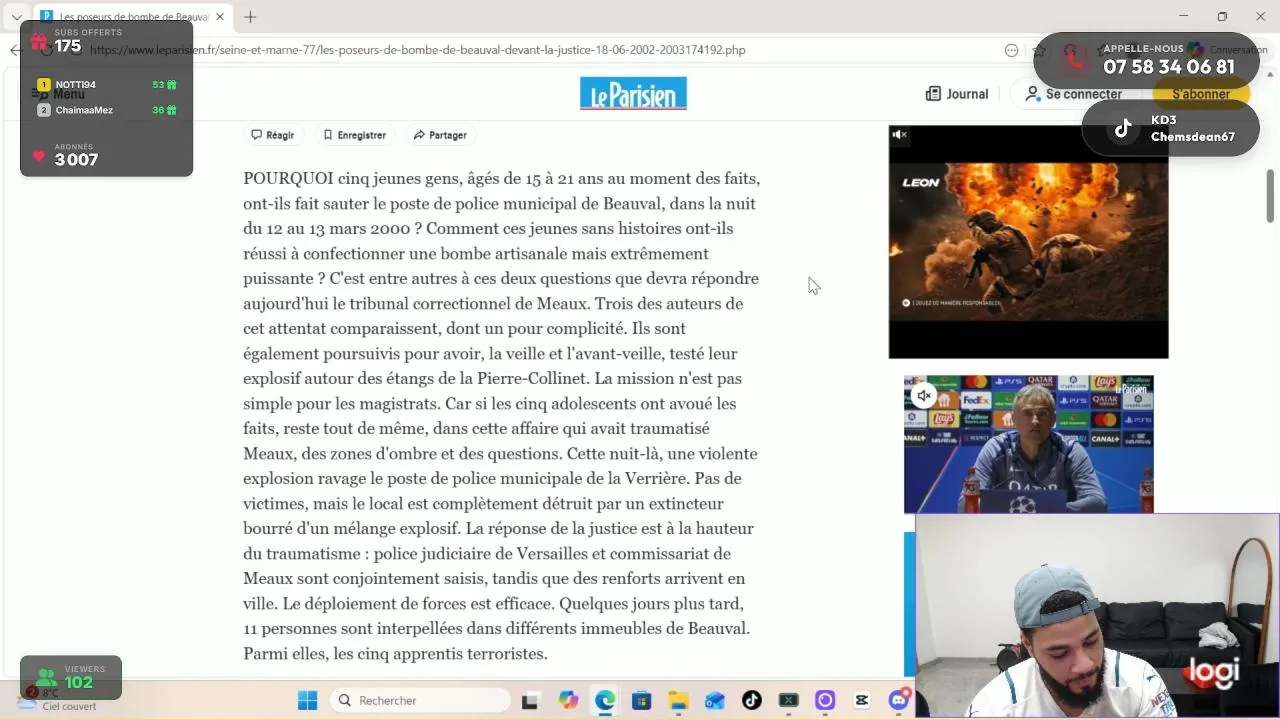Click Se connecter to sign in
This screenshot has height=720, width=1280.
click(x=1073, y=94)
